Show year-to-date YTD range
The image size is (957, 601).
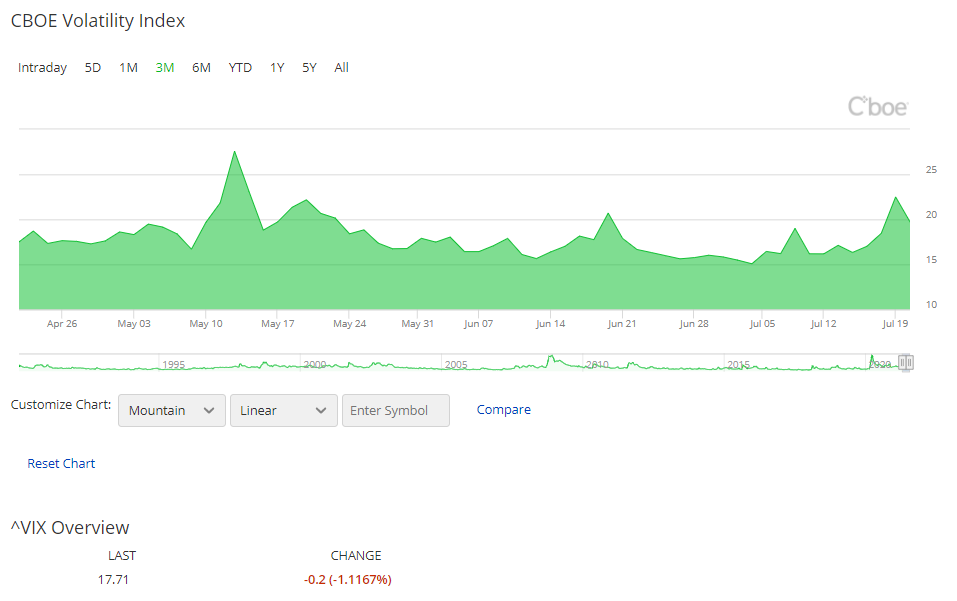(240, 68)
